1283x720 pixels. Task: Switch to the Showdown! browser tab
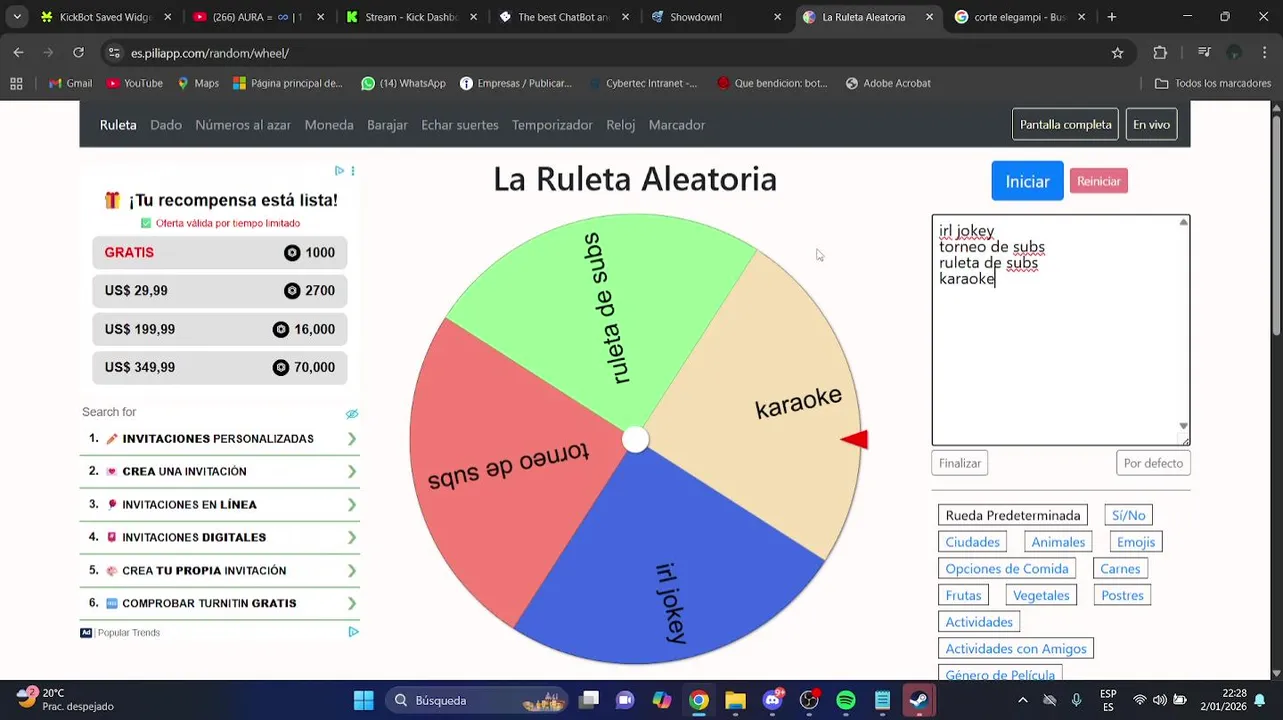click(716, 17)
